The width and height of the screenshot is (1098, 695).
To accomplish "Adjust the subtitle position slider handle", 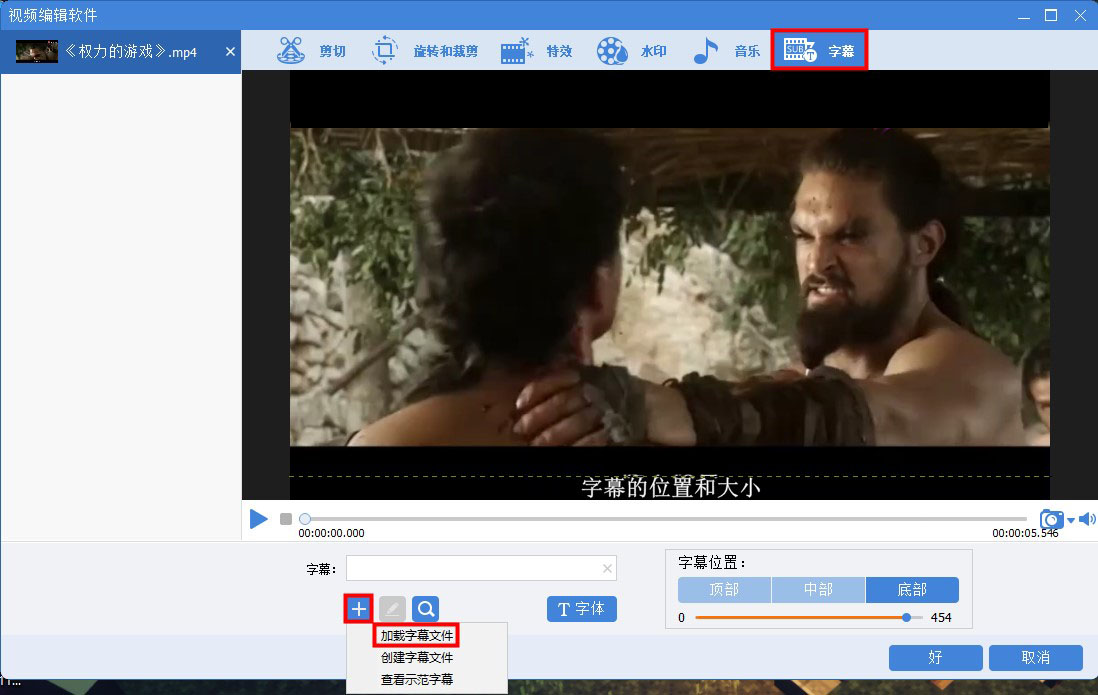I will 906,617.
